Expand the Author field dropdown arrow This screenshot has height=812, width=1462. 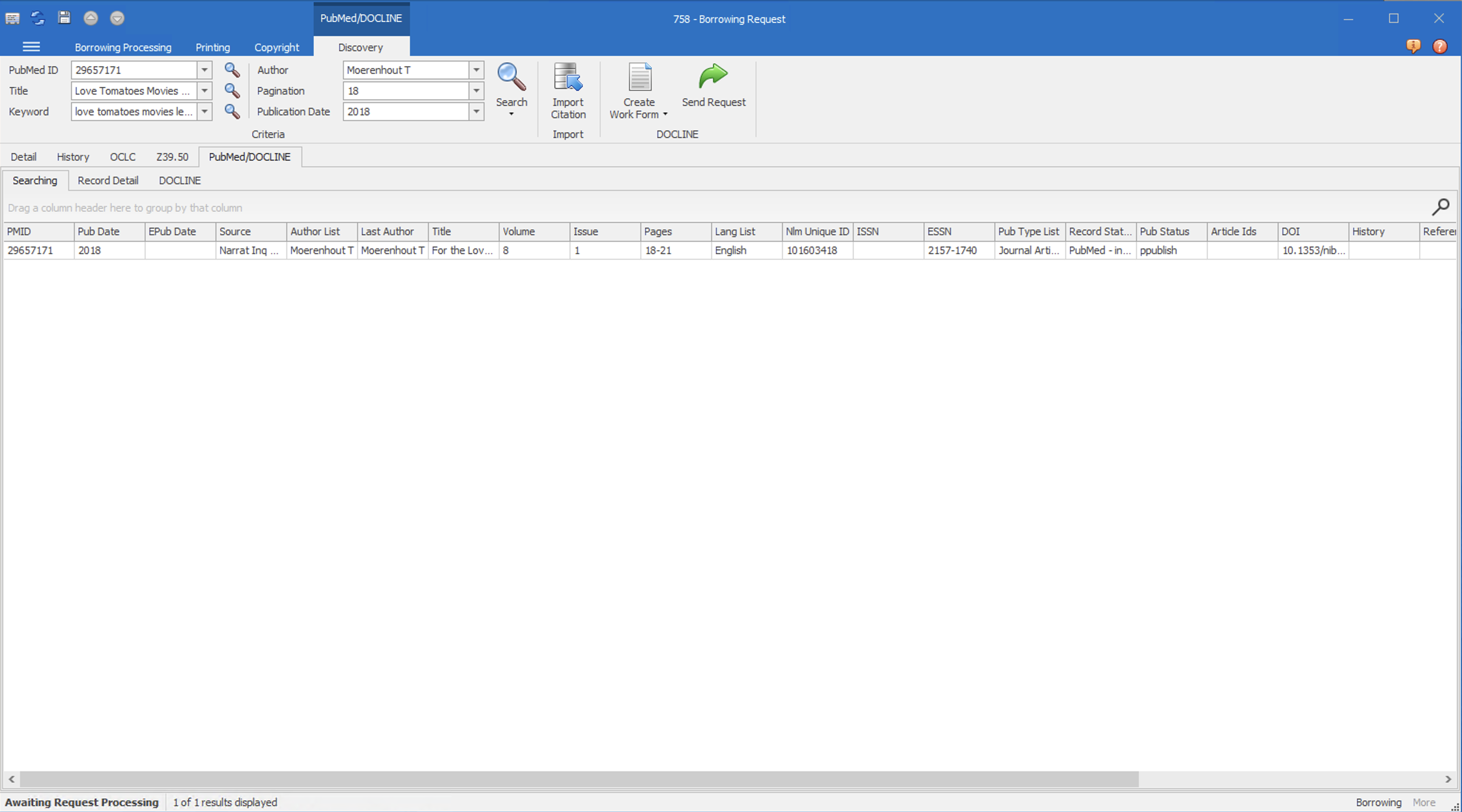[x=476, y=70]
